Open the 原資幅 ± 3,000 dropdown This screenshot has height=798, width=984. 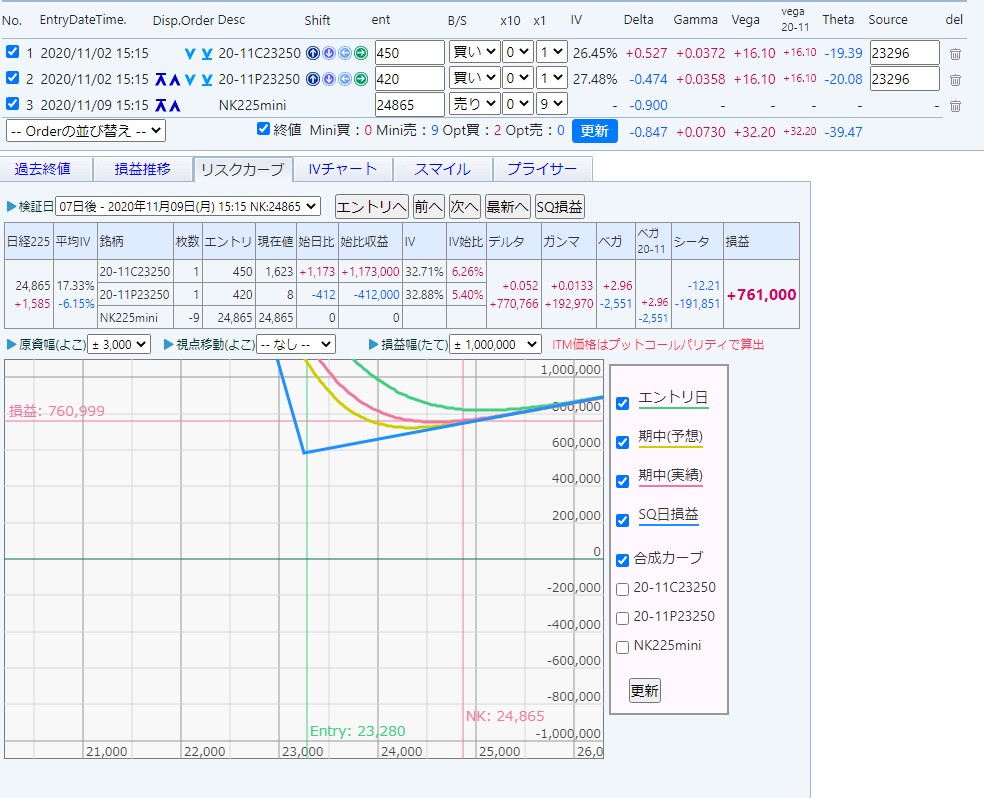pos(119,344)
